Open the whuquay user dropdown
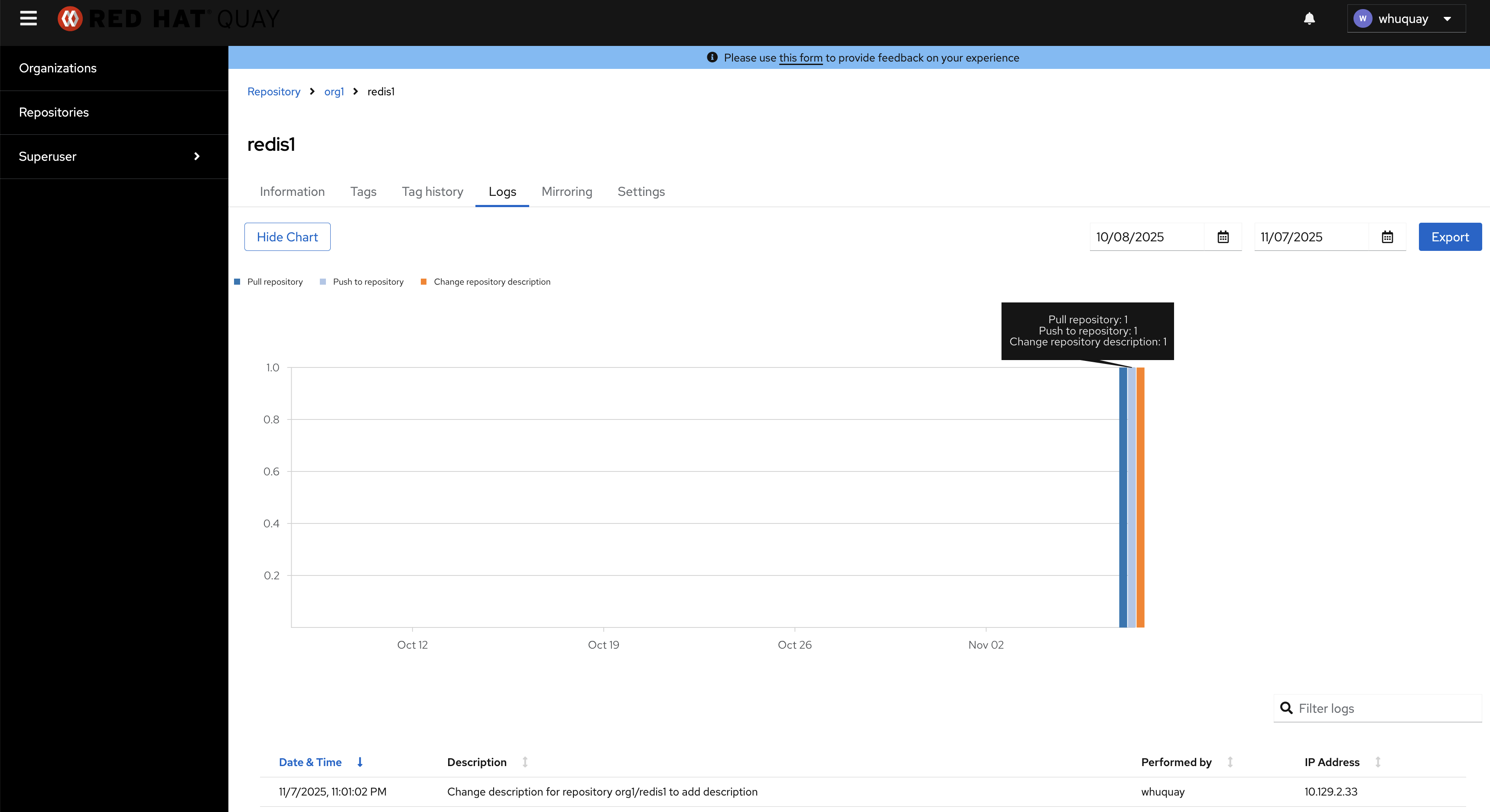This screenshot has height=812, width=1490. pos(1405,19)
